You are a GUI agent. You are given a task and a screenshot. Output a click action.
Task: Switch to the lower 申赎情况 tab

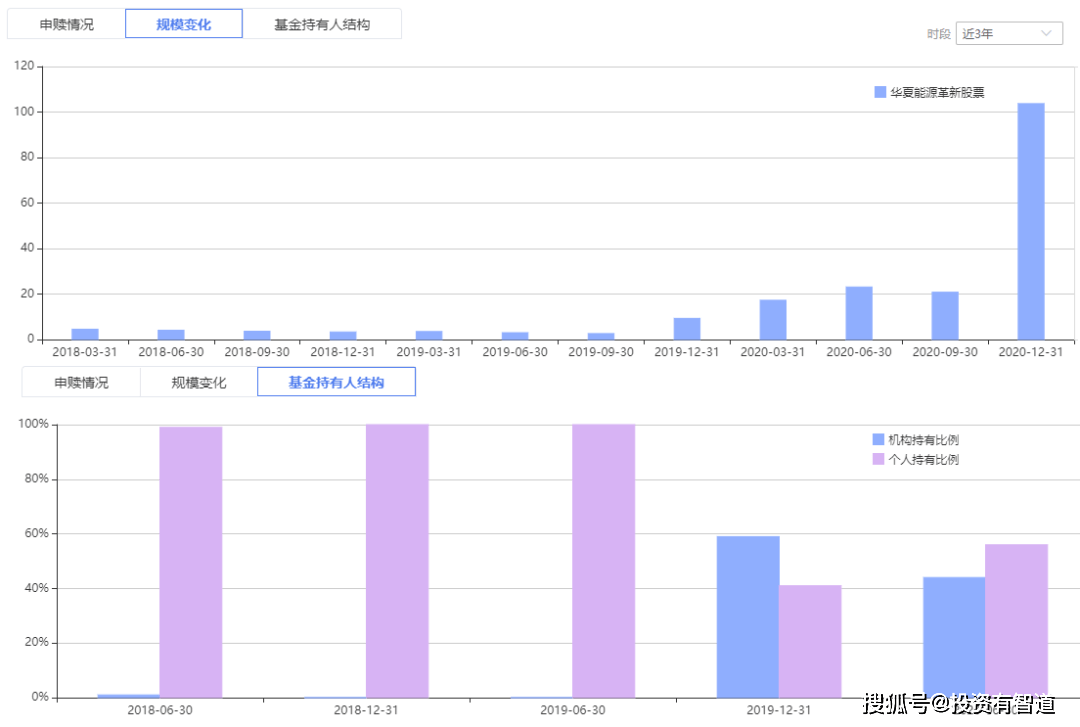point(81,382)
